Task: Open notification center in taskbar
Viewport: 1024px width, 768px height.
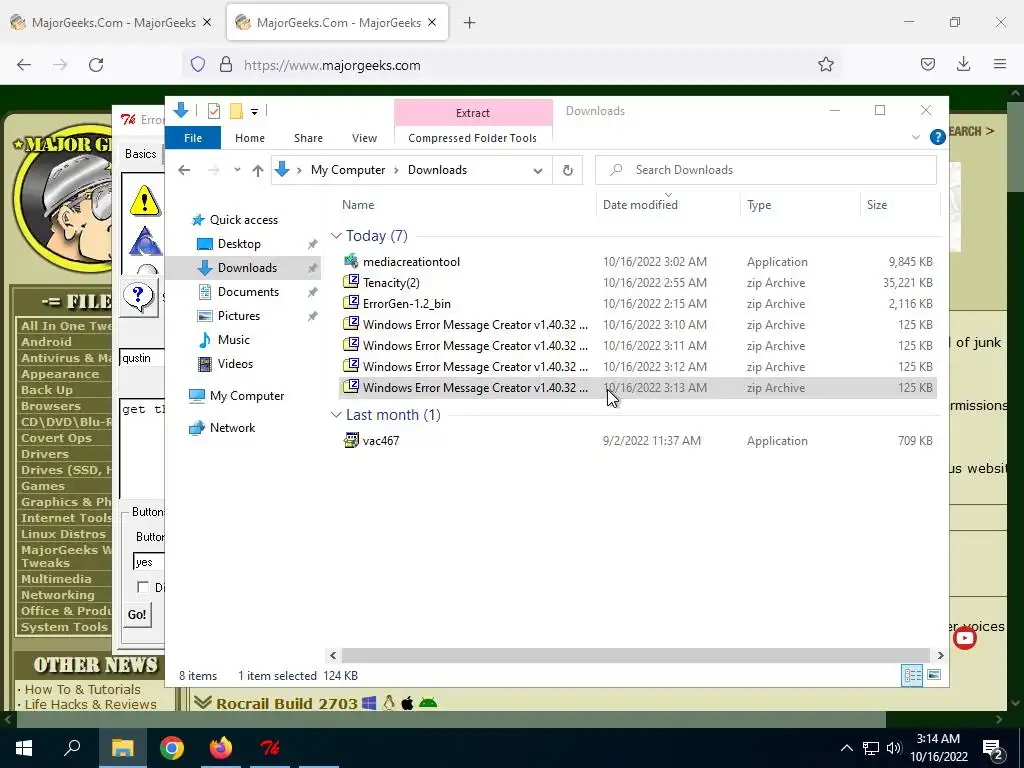Action: coord(993,748)
